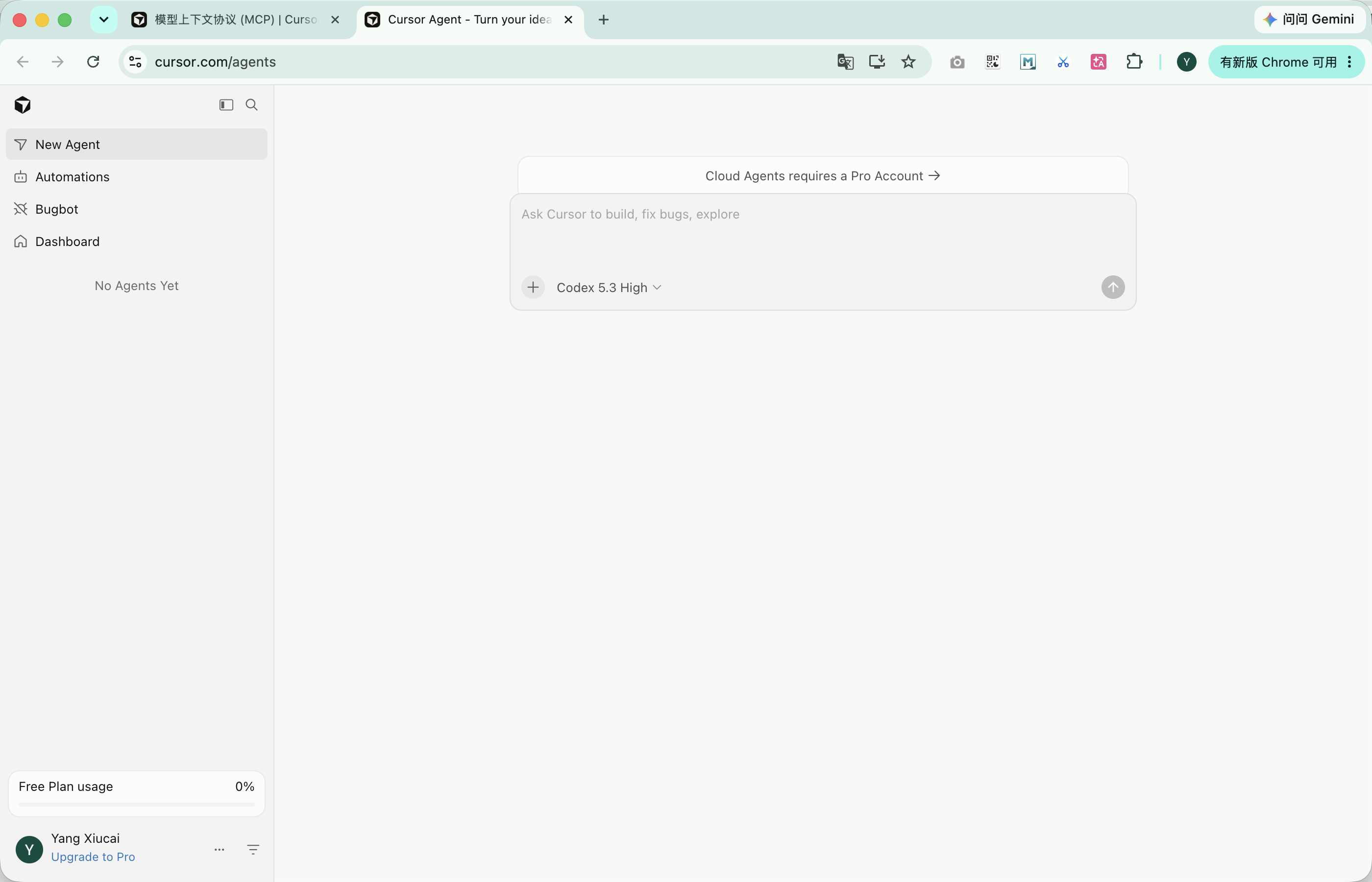Expand the Codex 5.3 High model dropdown
Screen dimensions: 1372x882
(609, 288)
